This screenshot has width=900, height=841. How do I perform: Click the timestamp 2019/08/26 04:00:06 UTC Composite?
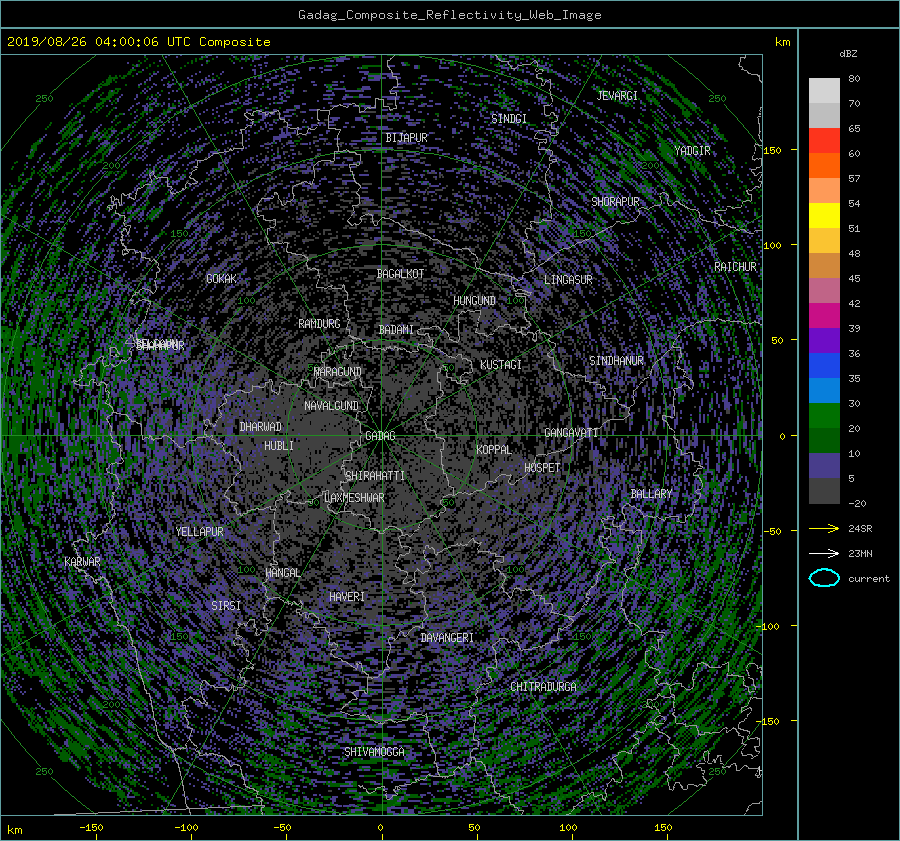pos(138,42)
